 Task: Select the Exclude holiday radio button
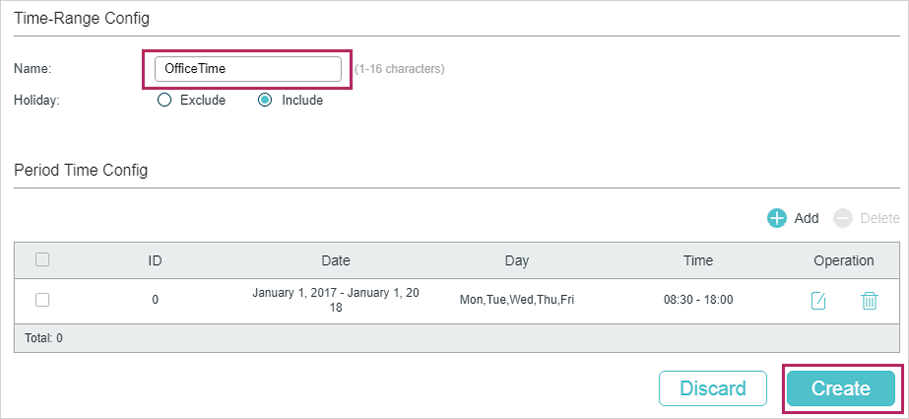coord(165,100)
